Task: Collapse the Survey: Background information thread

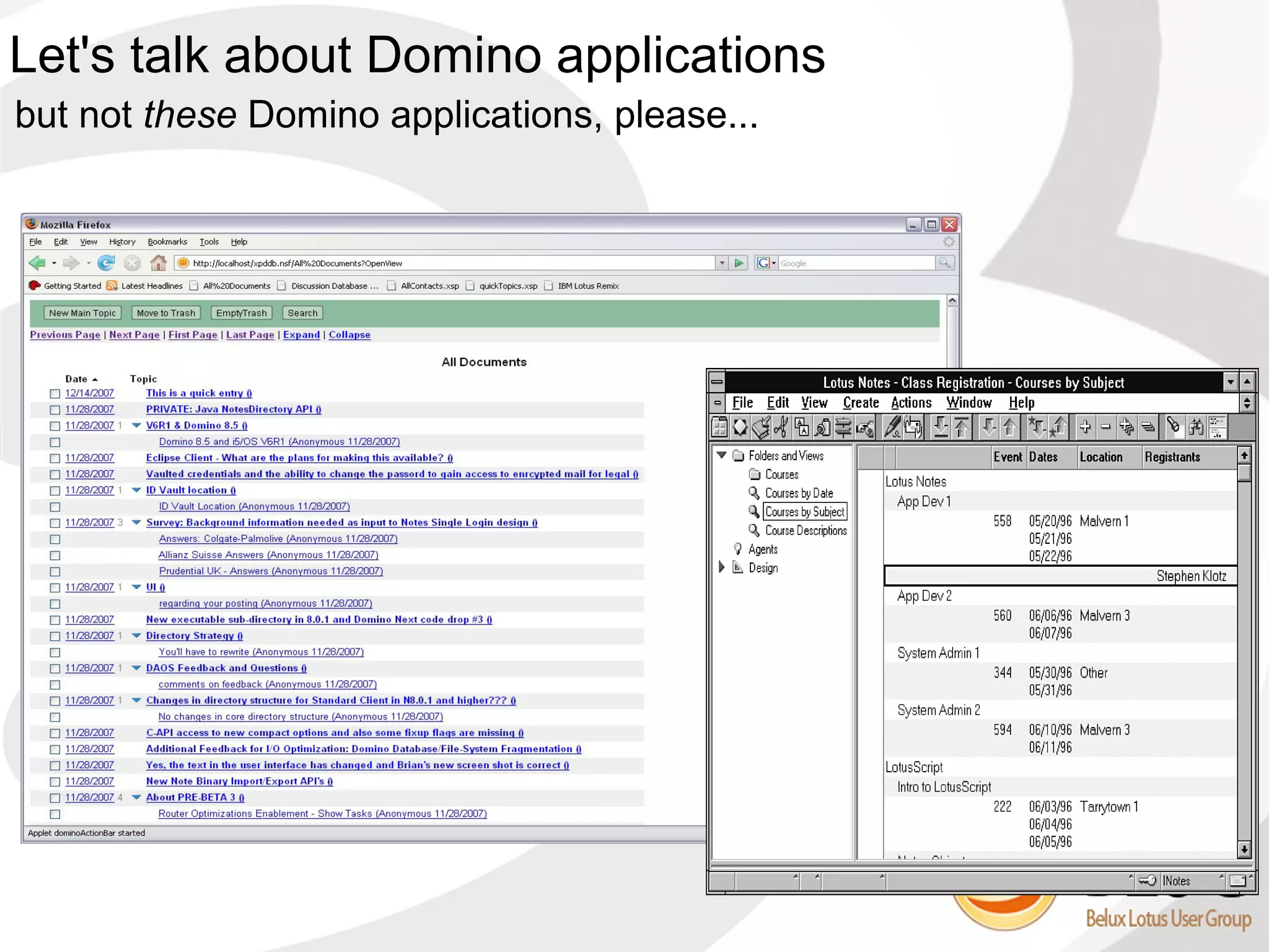Action: 136,522
